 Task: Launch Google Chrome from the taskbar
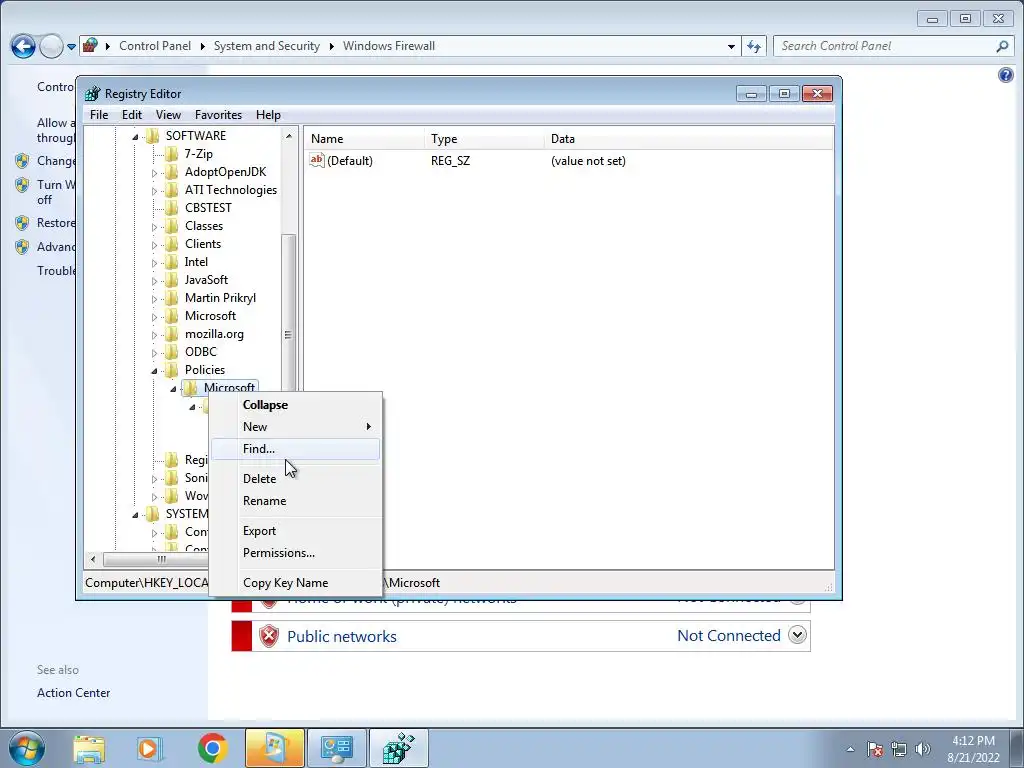(212, 749)
